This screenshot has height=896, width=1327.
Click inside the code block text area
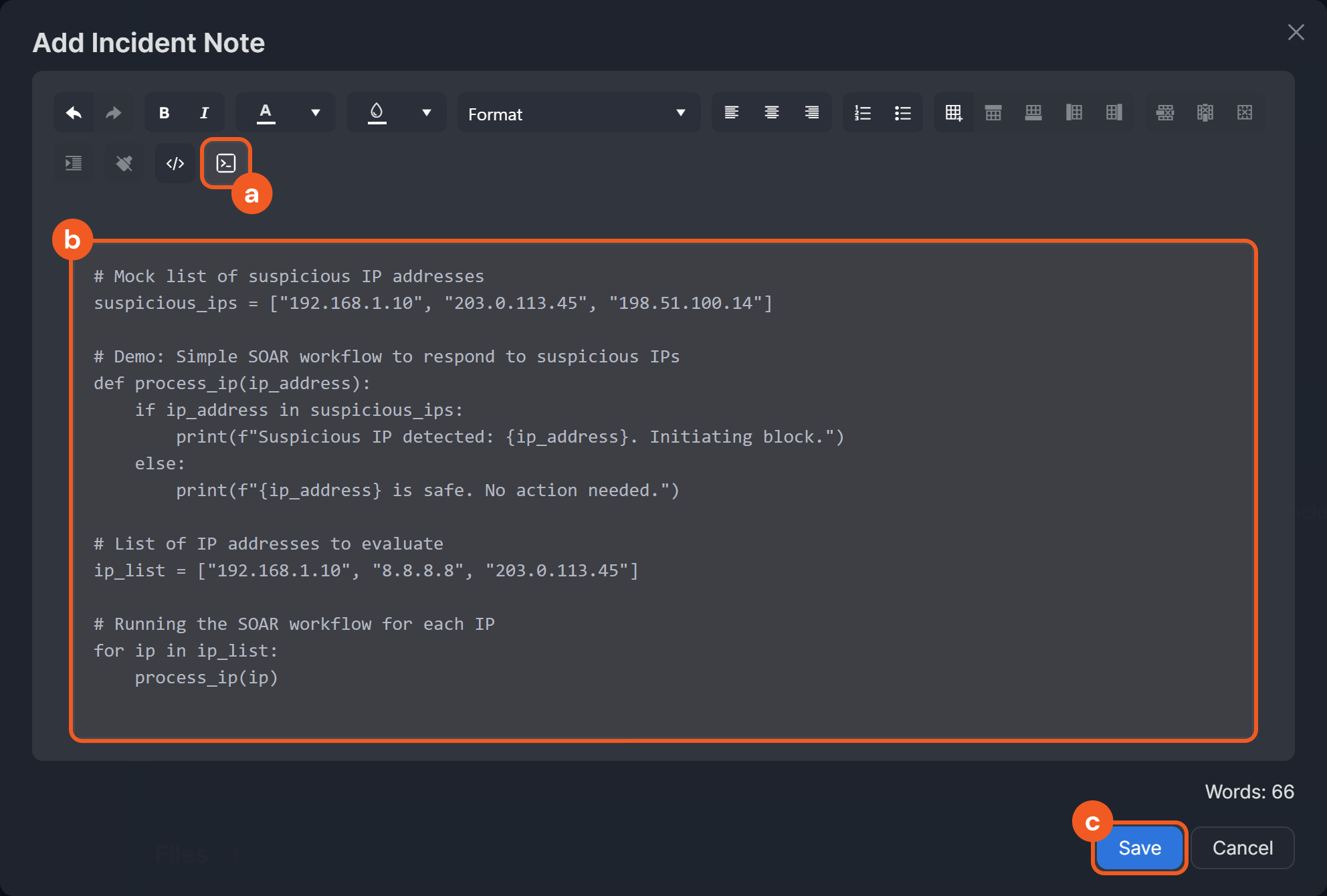tap(662, 491)
